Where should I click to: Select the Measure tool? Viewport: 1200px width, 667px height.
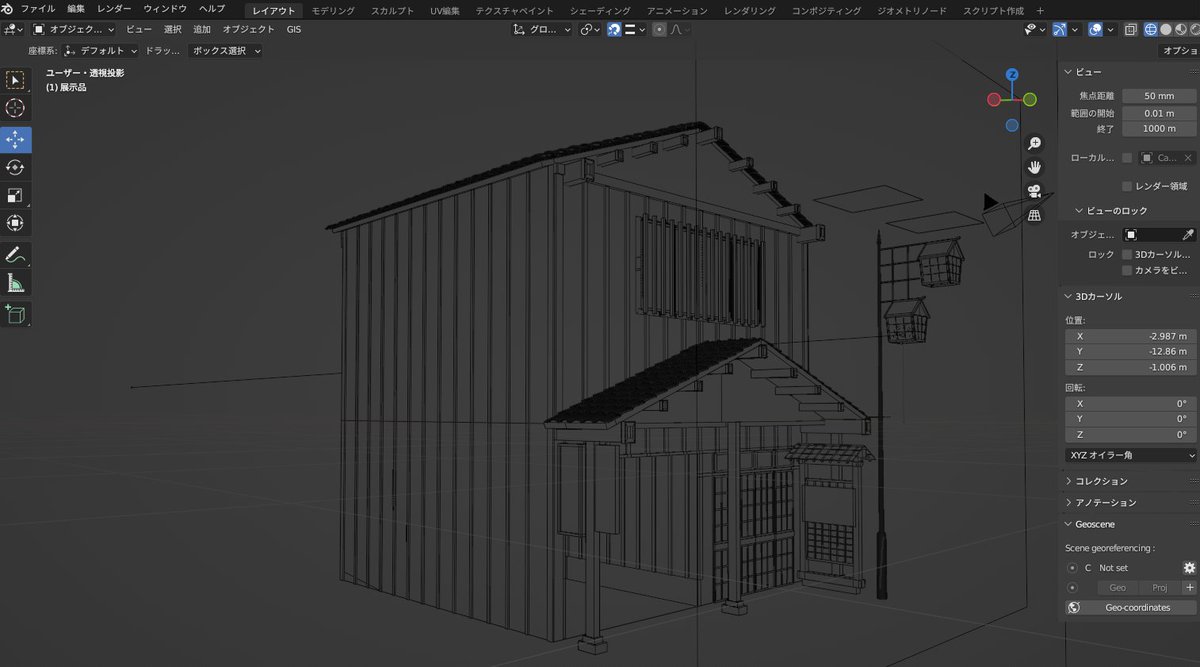click(x=16, y=283)
